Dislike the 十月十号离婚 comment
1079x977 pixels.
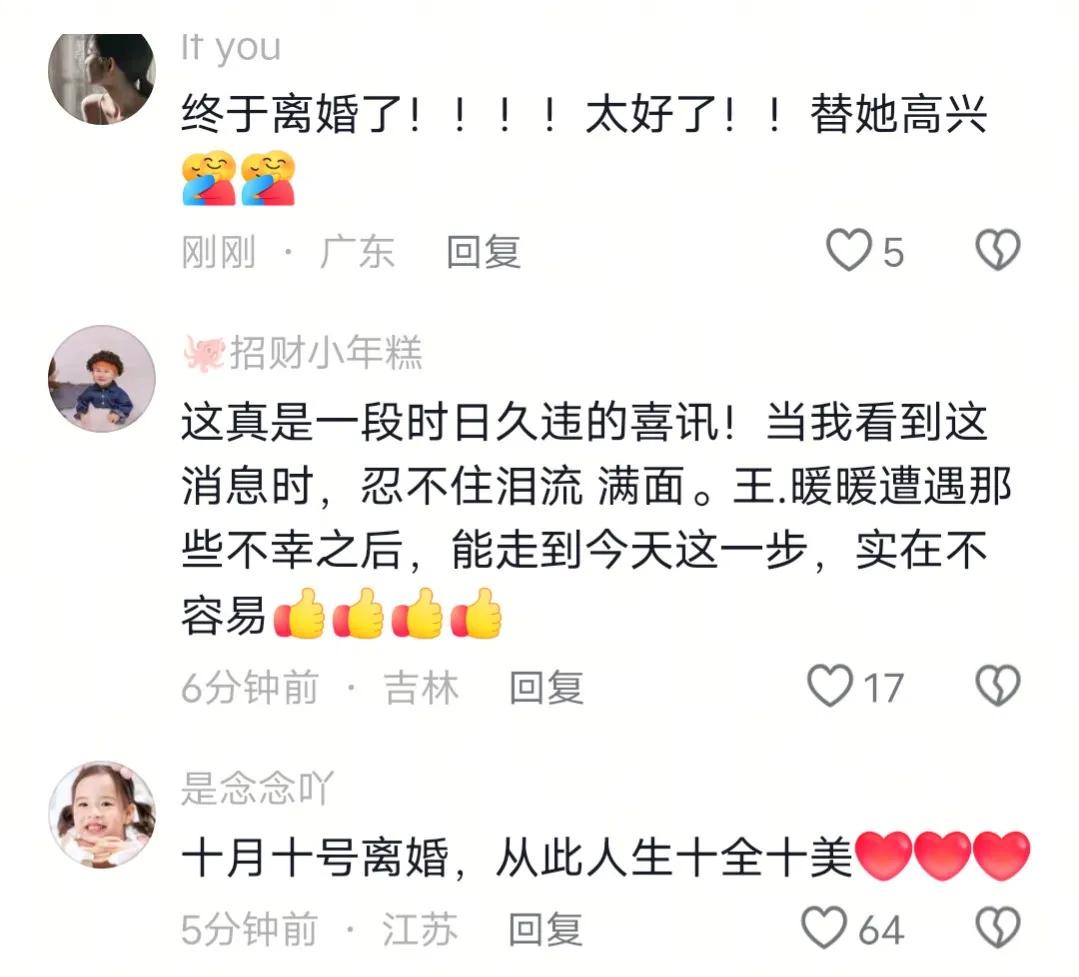pos(998,927)
